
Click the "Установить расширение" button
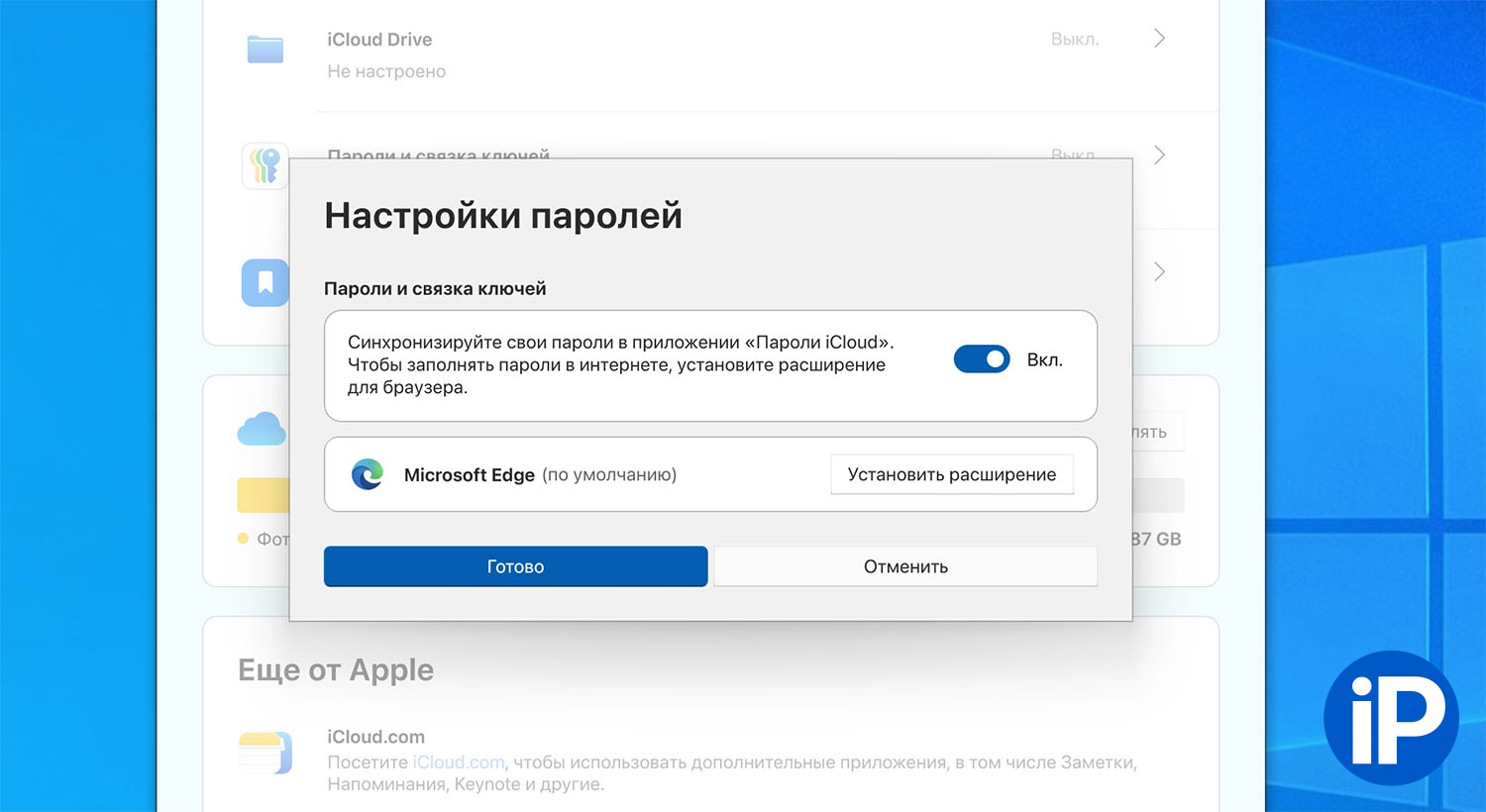click(x=952, y=474)
